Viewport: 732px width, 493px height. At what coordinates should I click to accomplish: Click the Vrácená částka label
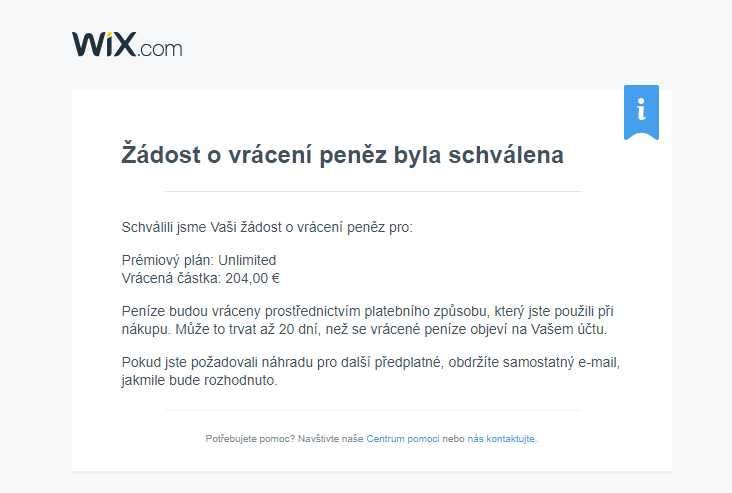coord(171,278)
